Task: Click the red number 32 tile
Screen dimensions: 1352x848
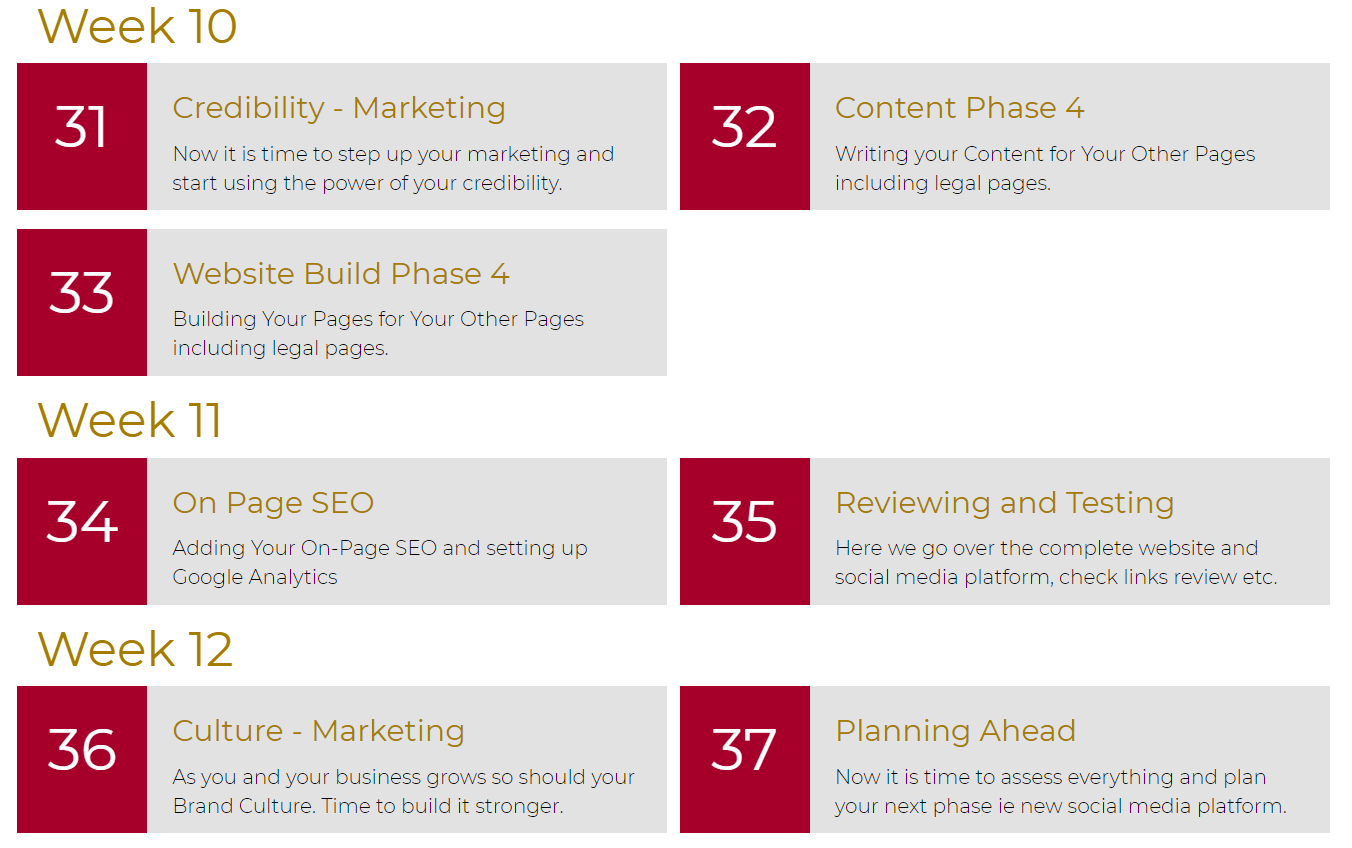Action: [x=745, y=137]
